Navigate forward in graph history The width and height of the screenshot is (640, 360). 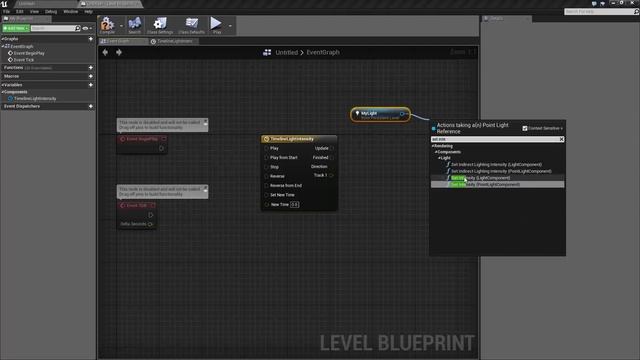(119, 52)
